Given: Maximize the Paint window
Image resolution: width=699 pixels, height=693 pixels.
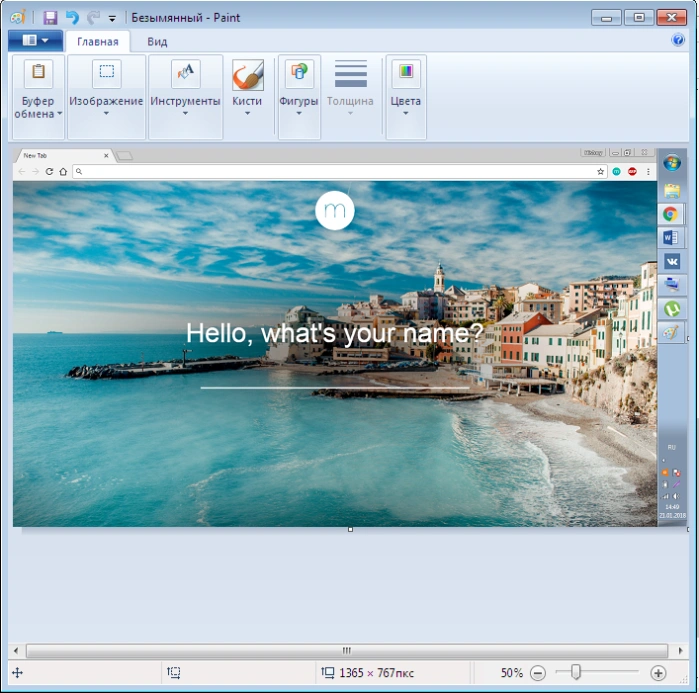Looking at the screenshot, I should tap(638, 18).
